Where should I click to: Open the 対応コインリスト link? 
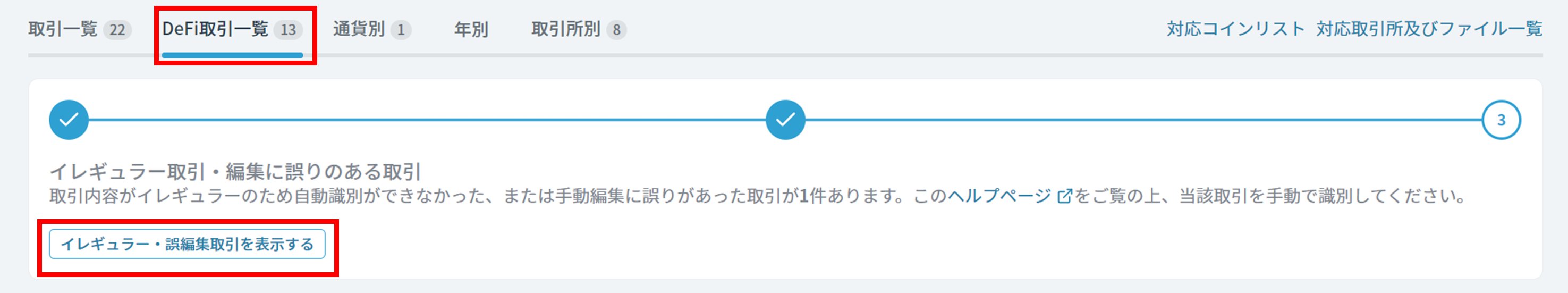(1236, 29)
